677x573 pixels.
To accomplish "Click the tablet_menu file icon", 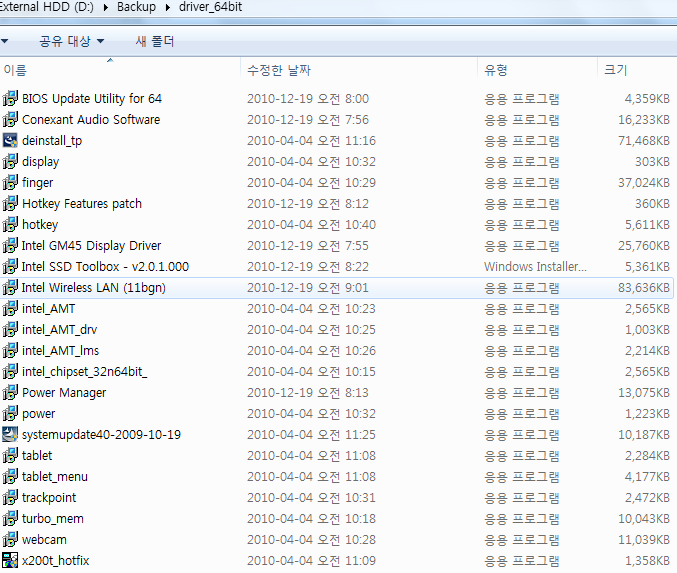I will (10, 477).
